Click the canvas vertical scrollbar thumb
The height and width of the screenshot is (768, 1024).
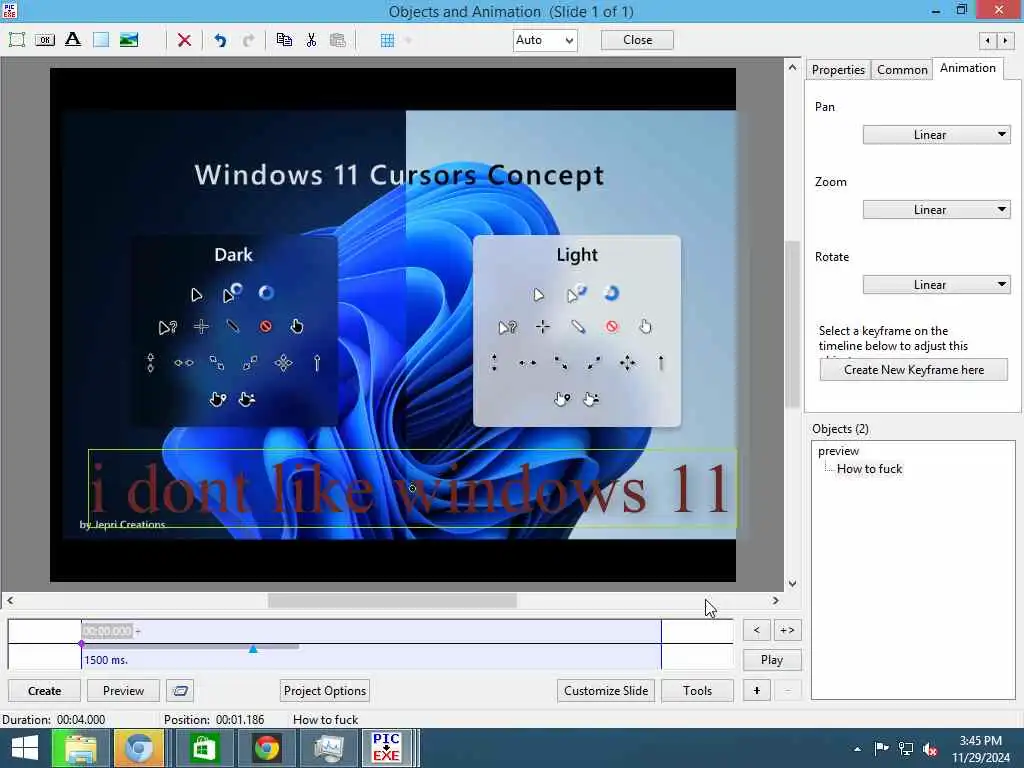click(x=792, y=325)
